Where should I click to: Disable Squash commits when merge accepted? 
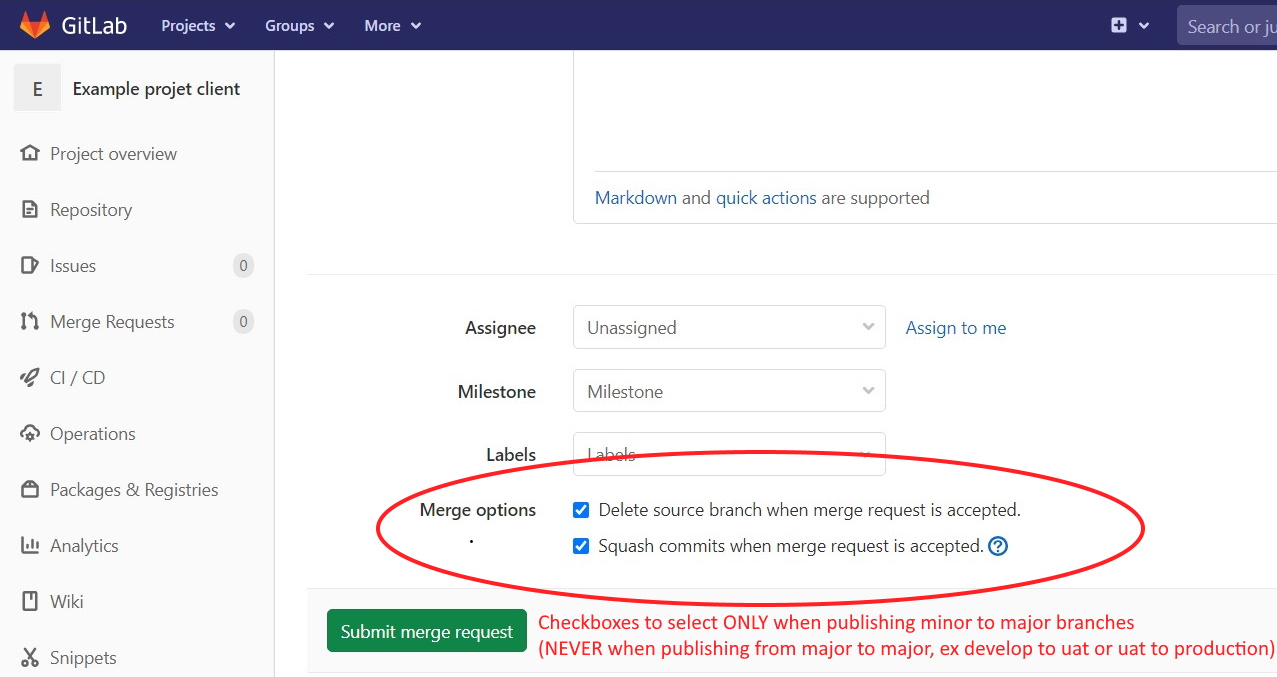581,545
